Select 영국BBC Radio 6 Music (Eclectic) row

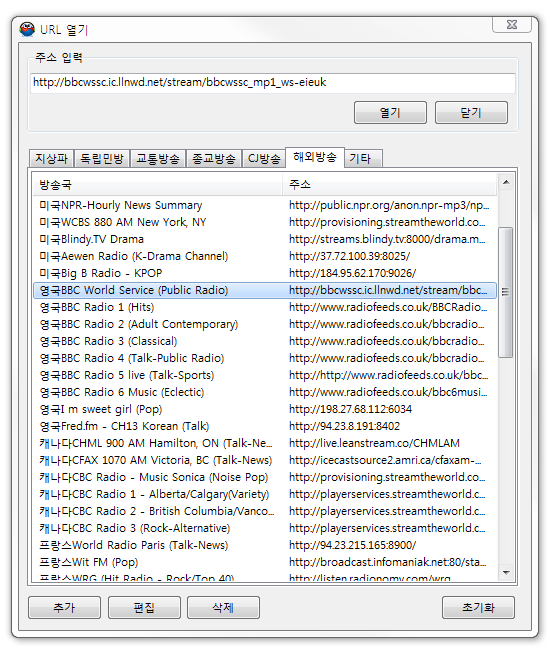click(265, 393)
